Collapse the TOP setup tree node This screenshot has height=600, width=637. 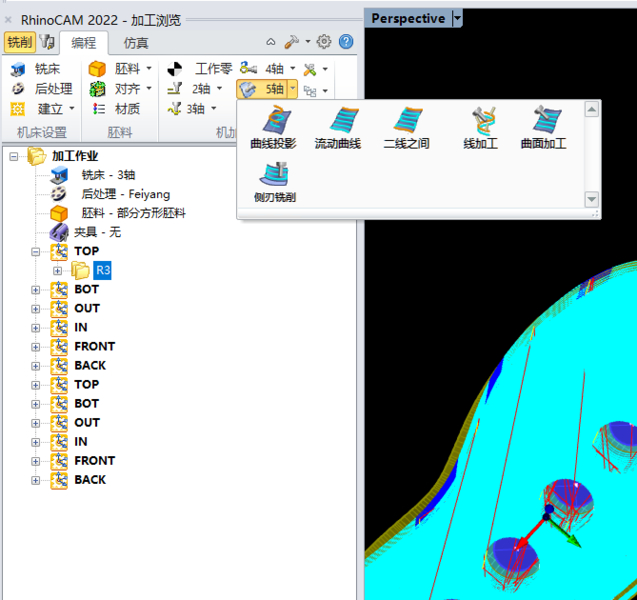(x=37, y=252)
